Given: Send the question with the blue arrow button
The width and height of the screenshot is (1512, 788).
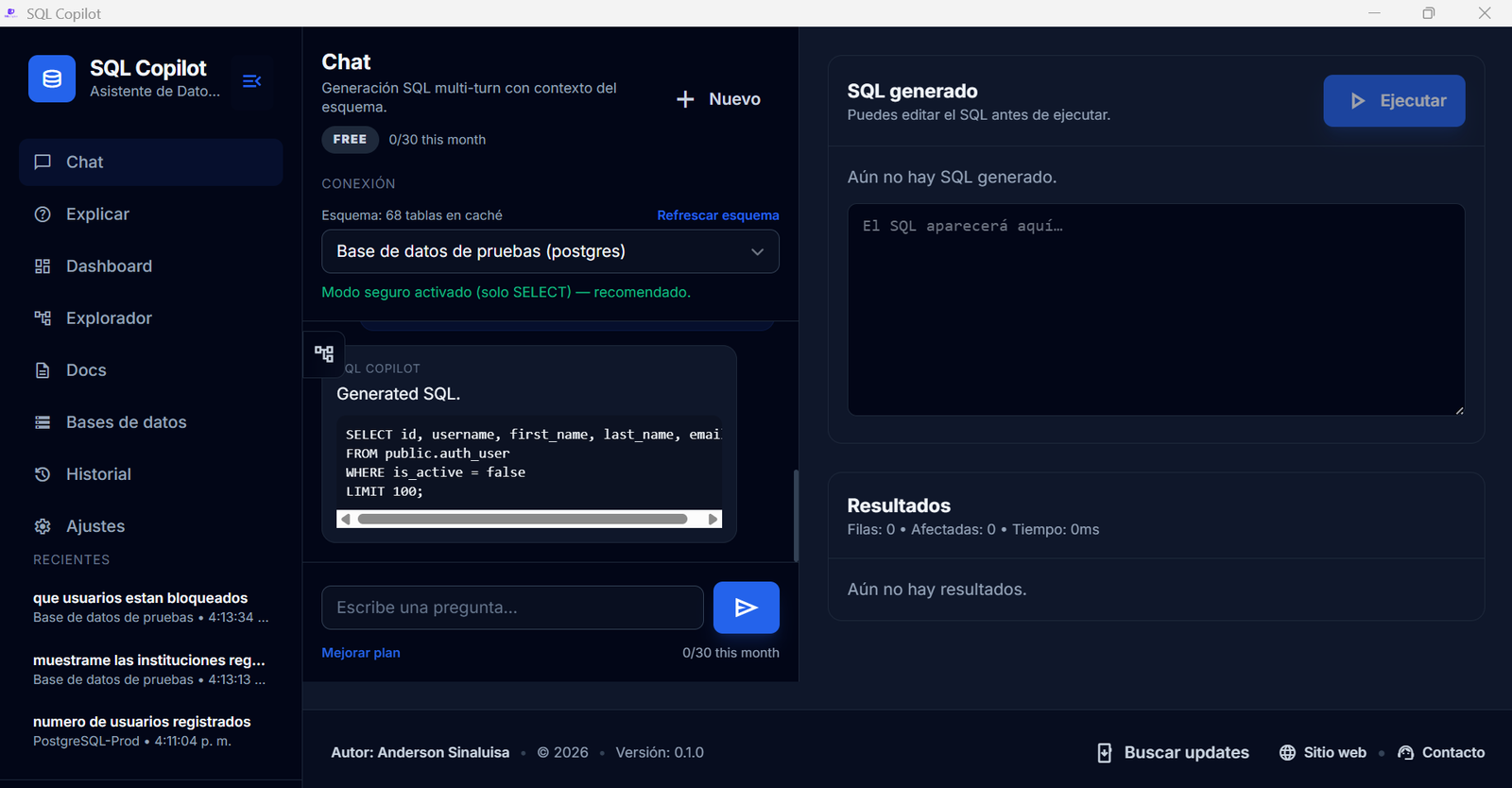Looking at the screenshot, I should click(747, 608).
